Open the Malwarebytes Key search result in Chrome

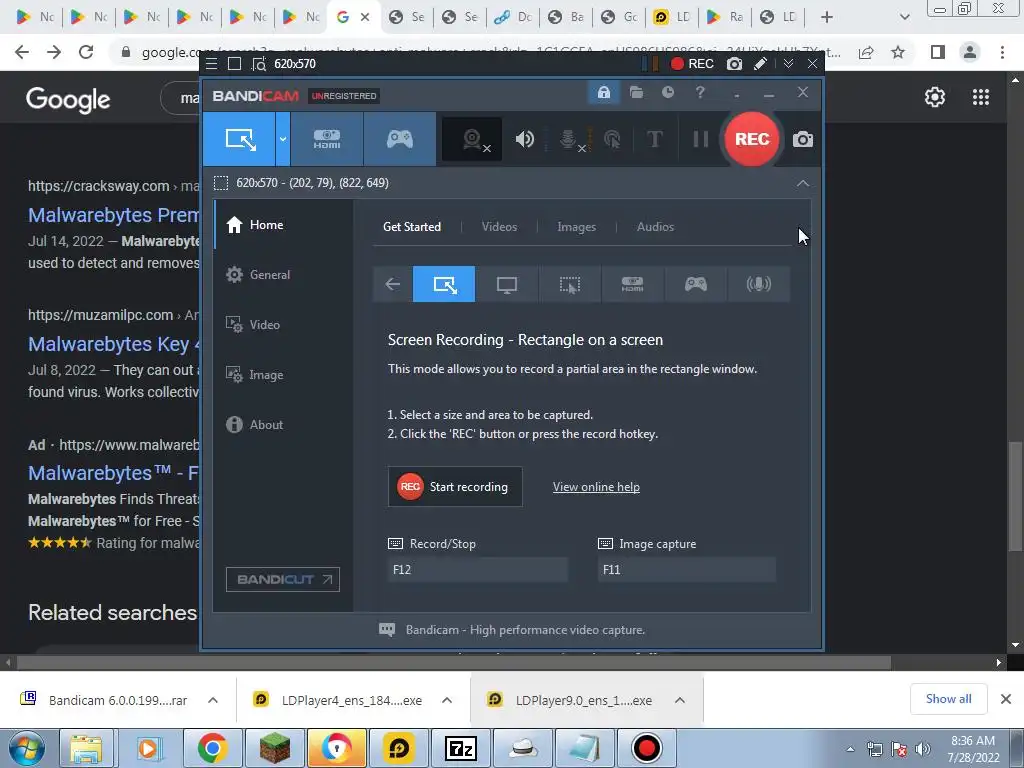(115, 344)
